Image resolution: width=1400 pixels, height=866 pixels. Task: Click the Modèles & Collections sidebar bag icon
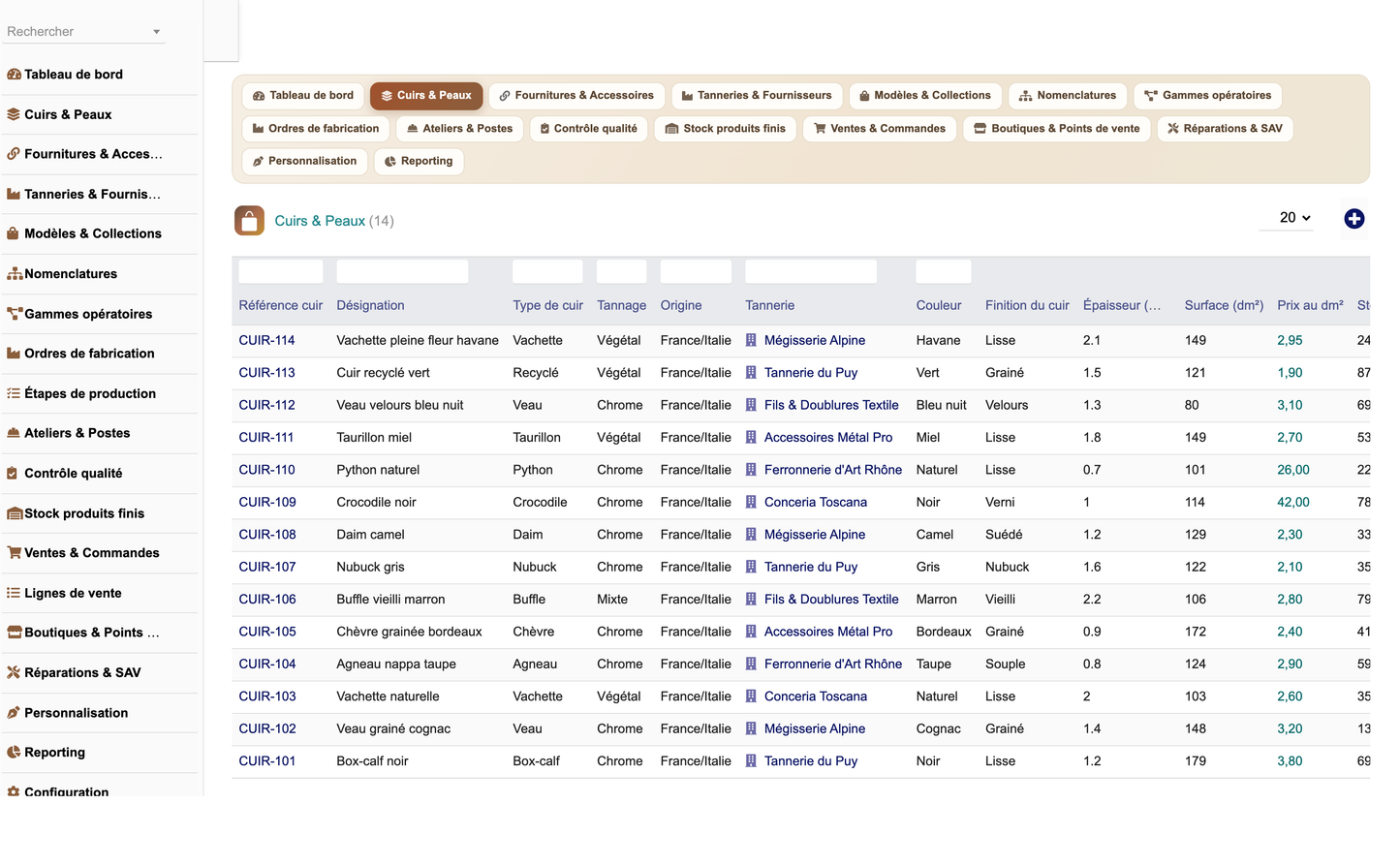pos(14,233)
